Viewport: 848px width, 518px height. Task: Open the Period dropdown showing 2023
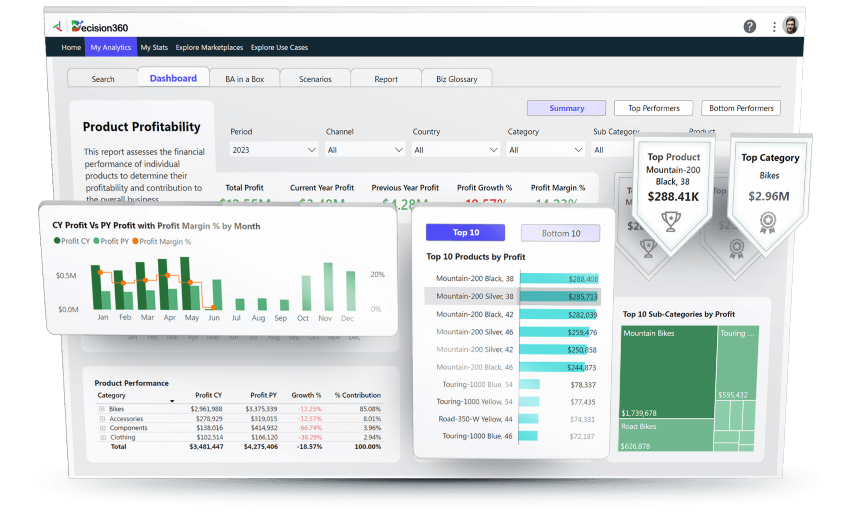[274, 150]
